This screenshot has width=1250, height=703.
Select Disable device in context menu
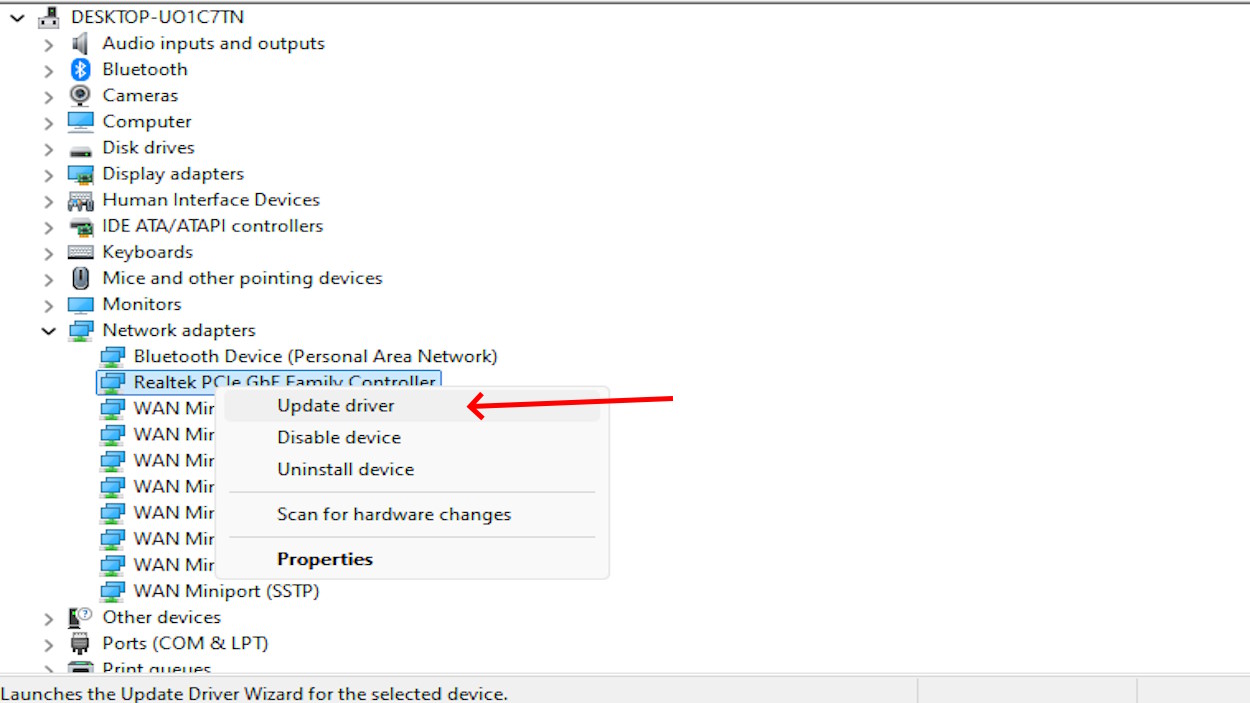(339, 438)
